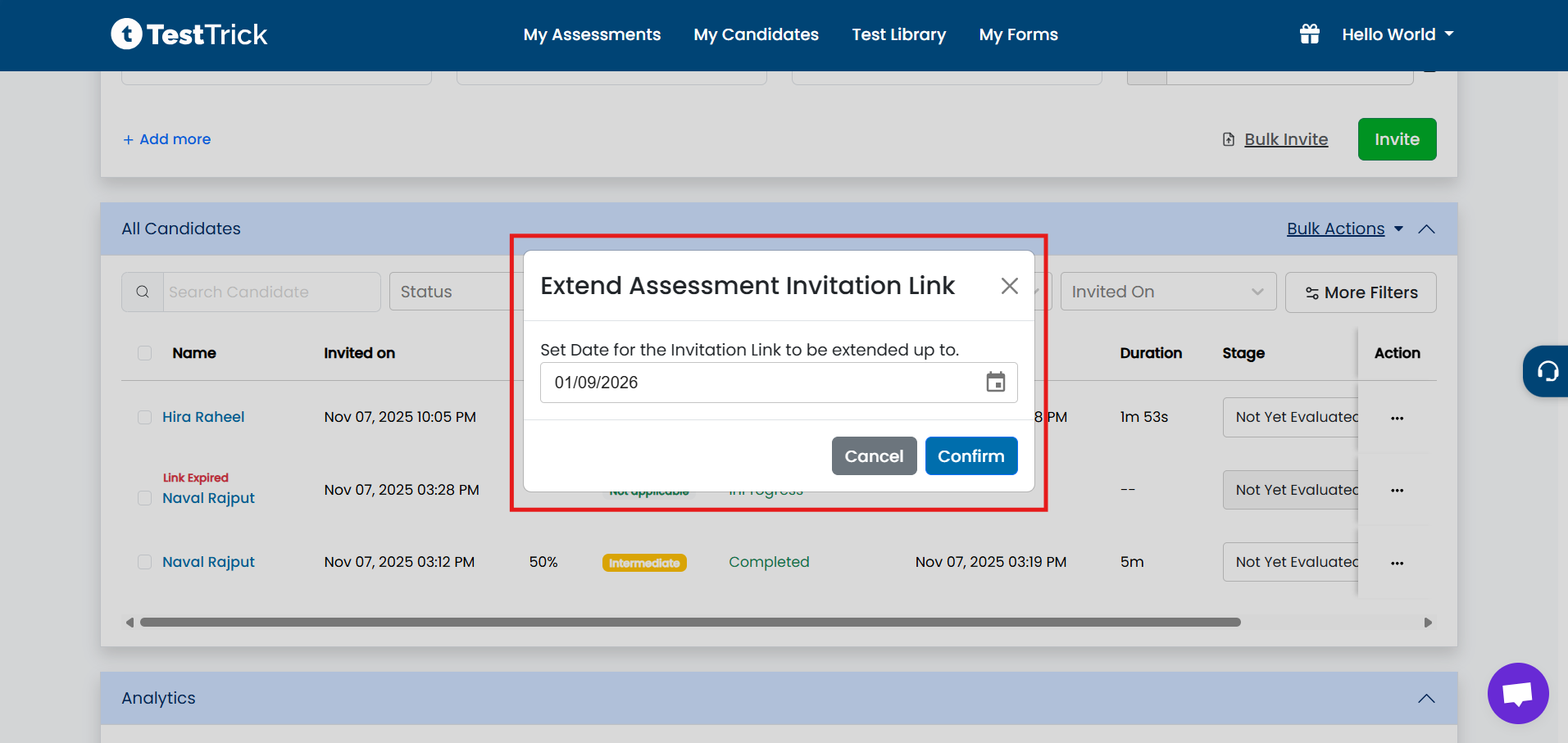This screenshot has width=1568, height=743.
Task: Open action menu for Nov 07 03:28 PM row
Action: (1398, 490)
